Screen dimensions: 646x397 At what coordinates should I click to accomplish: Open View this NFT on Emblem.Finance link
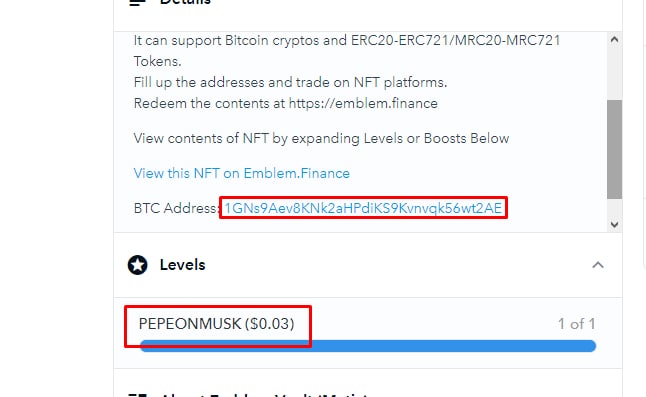(241, 173)
